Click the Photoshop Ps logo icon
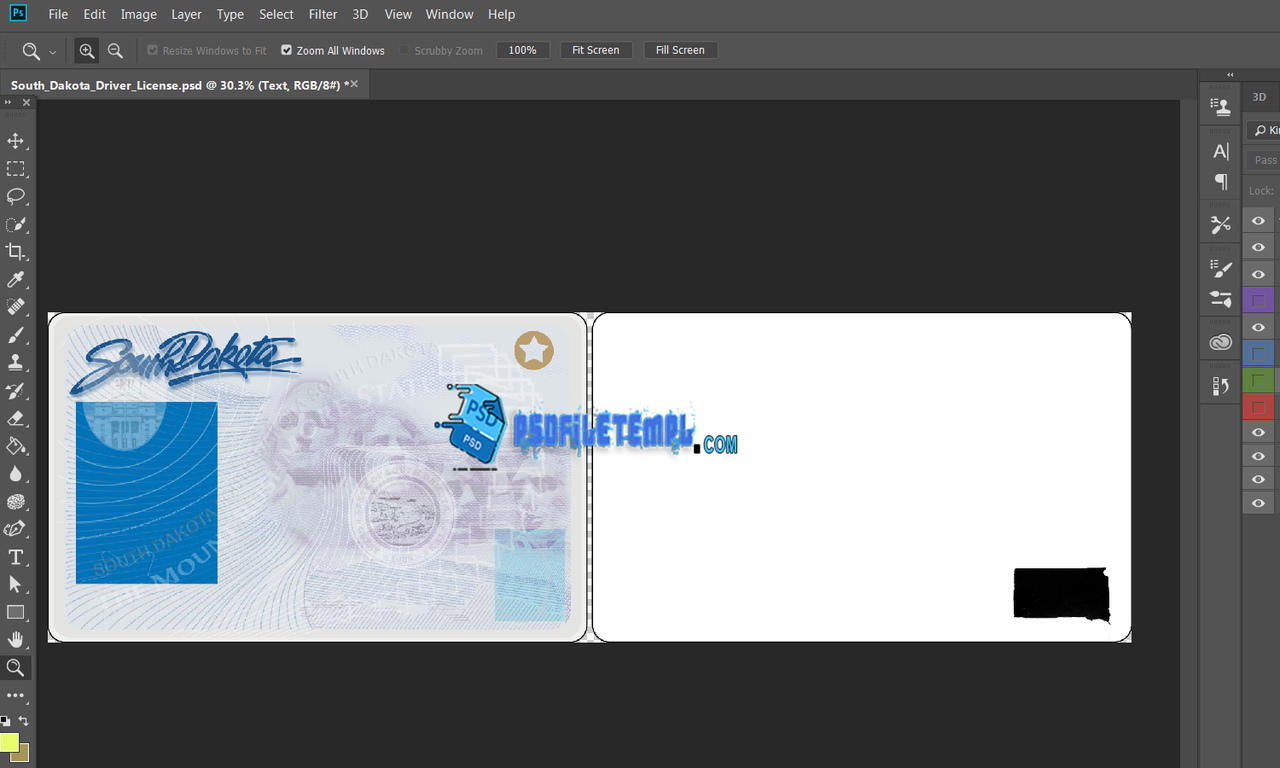This screenshot has width=1280, height=768. [x=18, y=14]
